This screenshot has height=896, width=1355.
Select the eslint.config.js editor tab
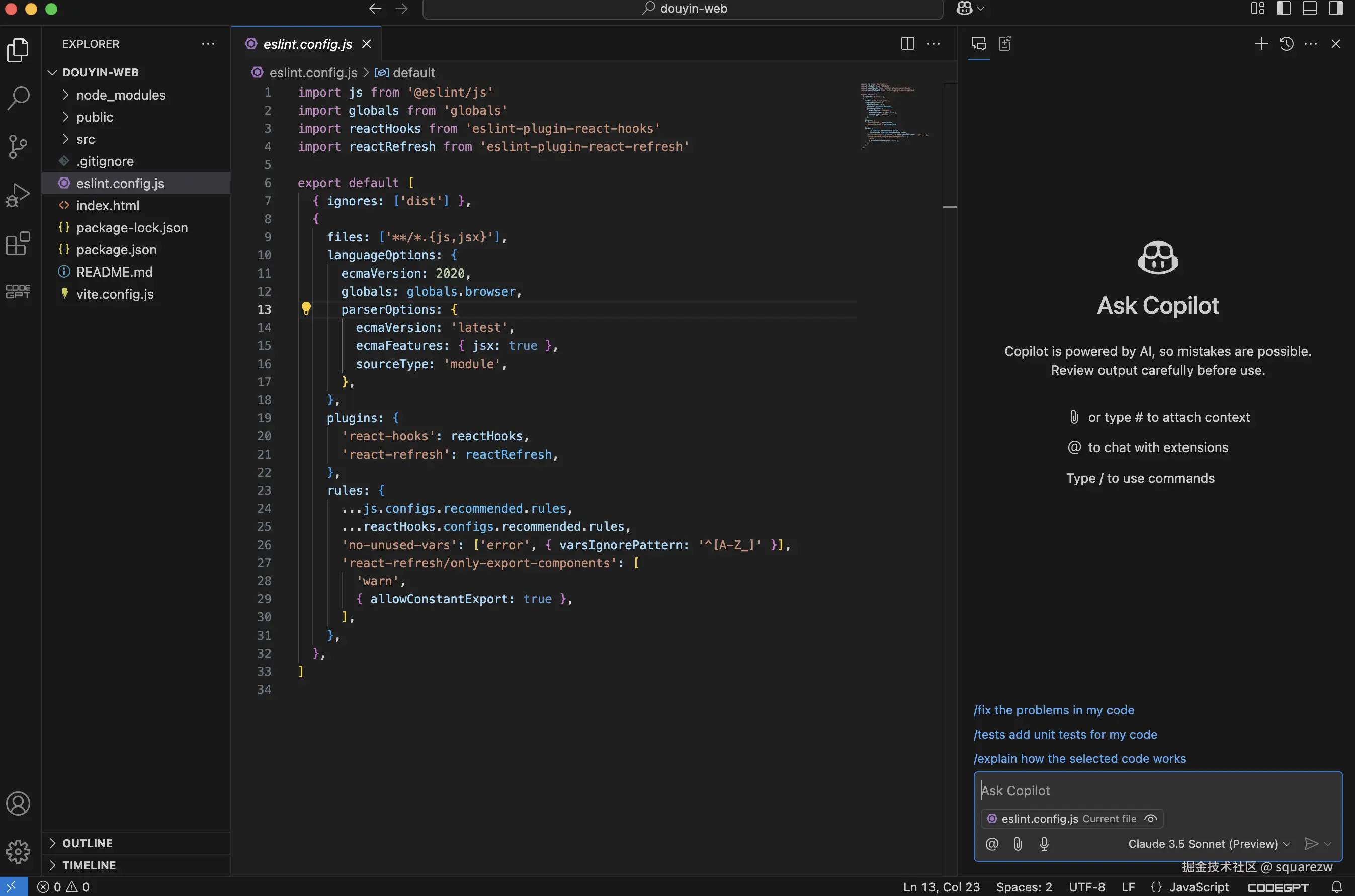[307, 44]
